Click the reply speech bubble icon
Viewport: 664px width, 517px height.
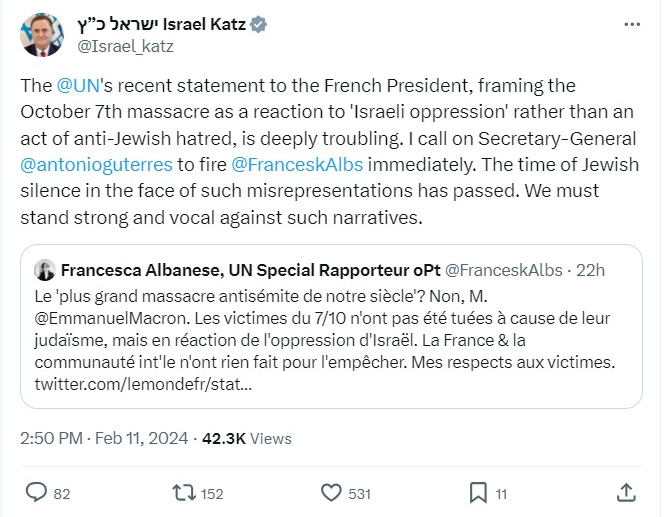(36, 492)
